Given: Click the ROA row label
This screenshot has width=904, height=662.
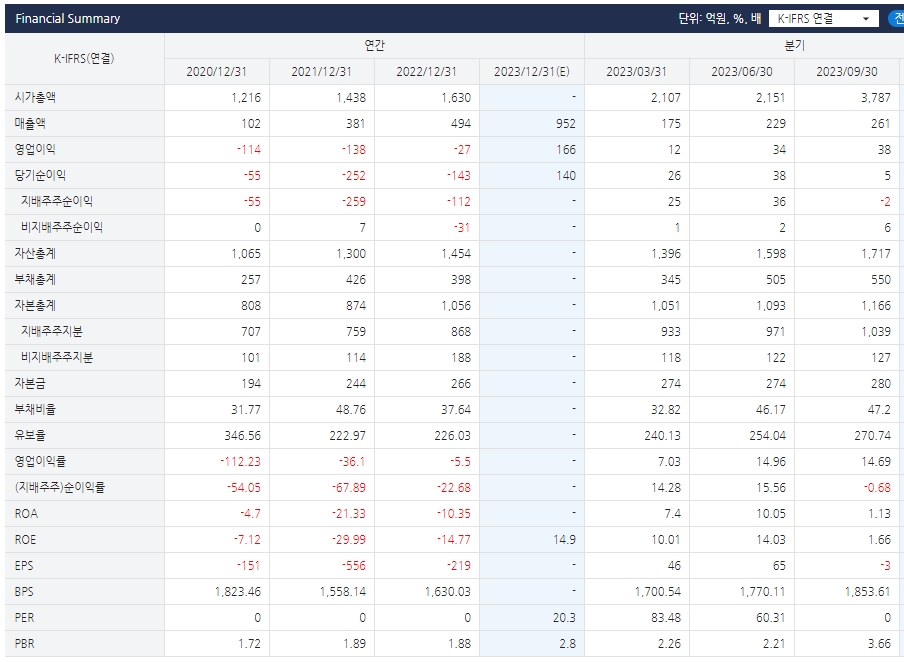Looking at the screenshot, I should pyautogui.click(x=26, y=513).
